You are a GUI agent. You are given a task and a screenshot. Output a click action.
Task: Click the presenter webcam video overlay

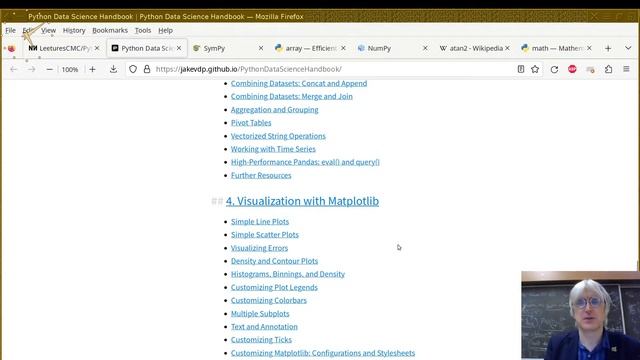coord(580,316)
